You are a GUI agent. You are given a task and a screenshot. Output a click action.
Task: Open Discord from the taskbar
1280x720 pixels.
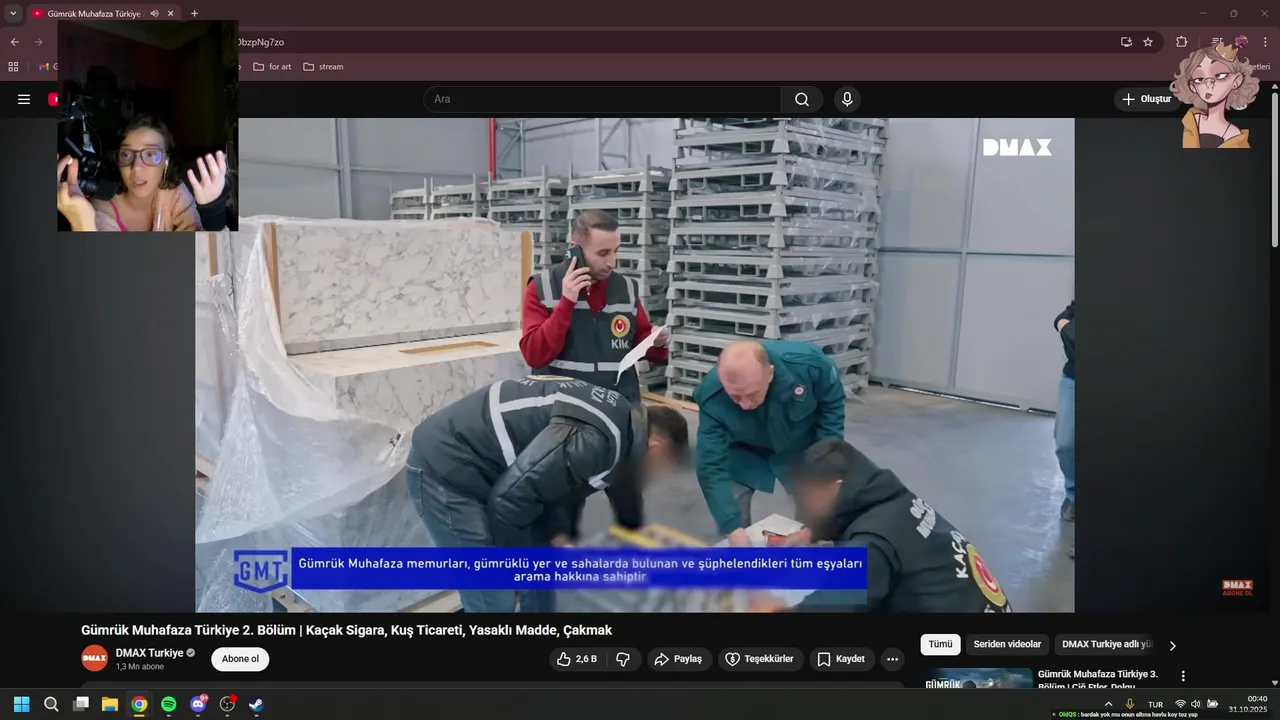(198, 704)
